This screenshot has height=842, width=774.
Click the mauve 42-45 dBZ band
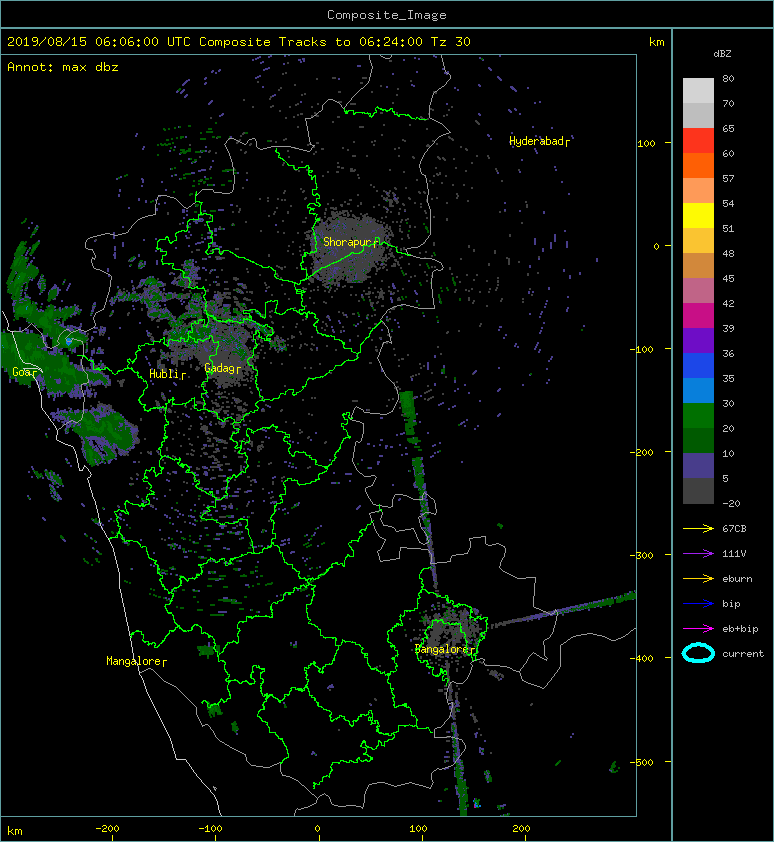coord(698,291)
